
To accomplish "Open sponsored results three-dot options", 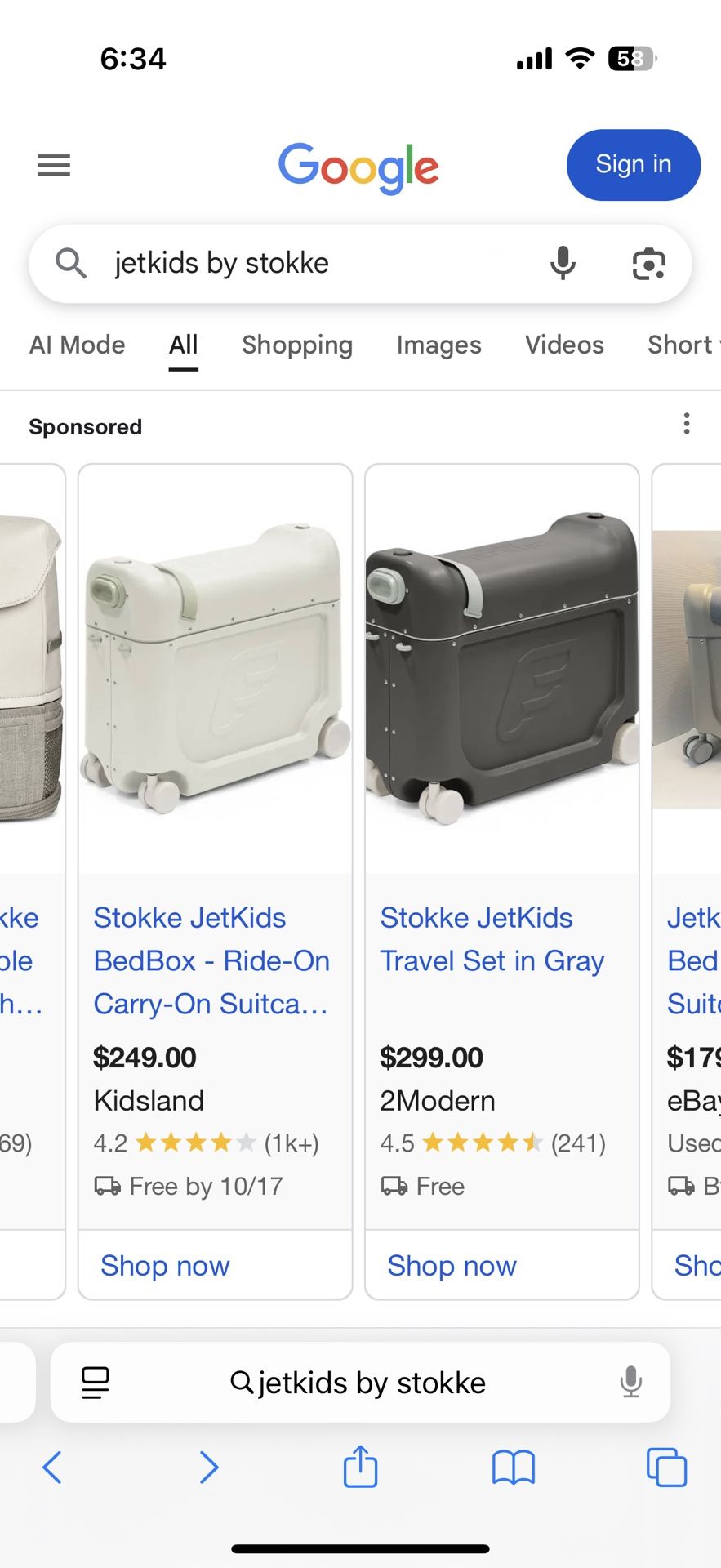I will pyautogui.click(x=687, y=424).
